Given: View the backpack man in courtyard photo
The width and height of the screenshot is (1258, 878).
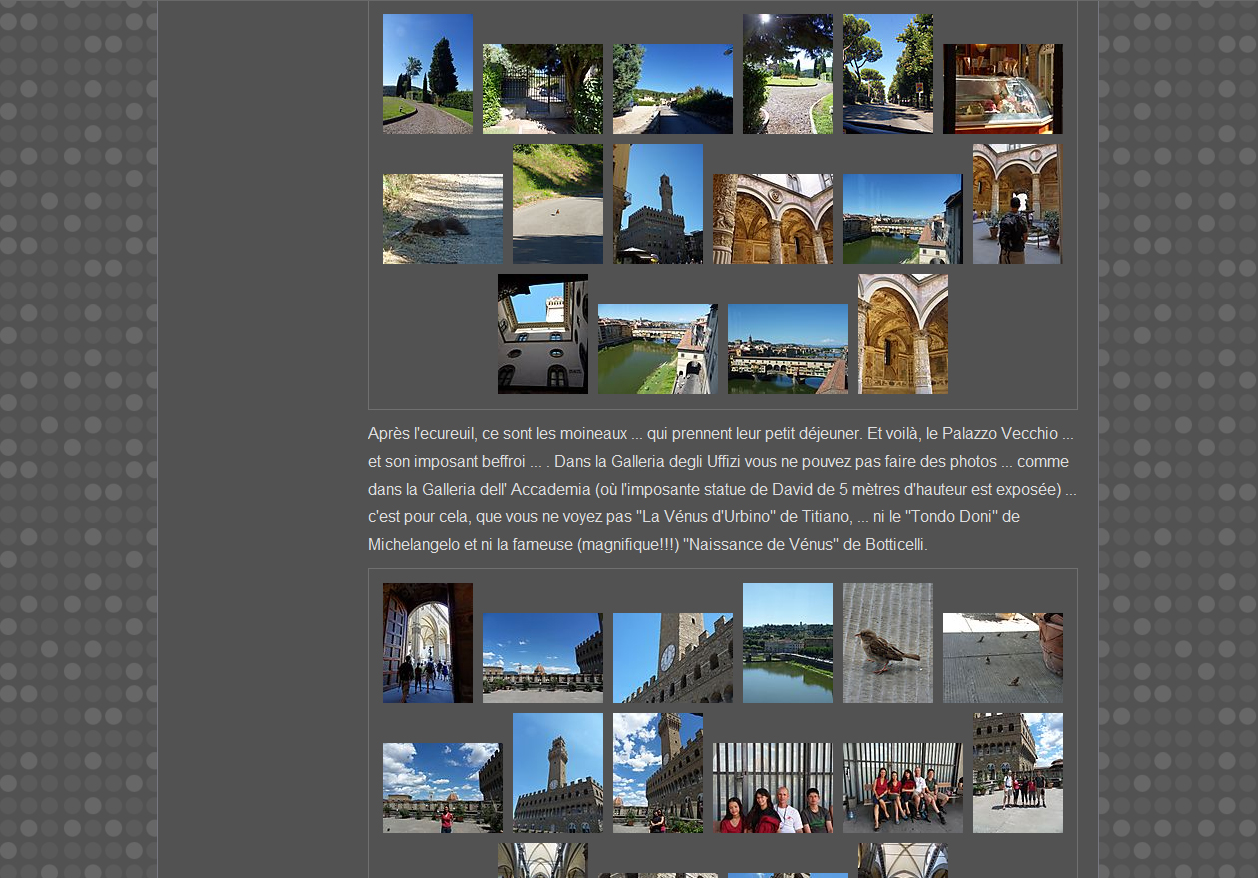Looking at the screenshot, I should tap(1017, 204).
